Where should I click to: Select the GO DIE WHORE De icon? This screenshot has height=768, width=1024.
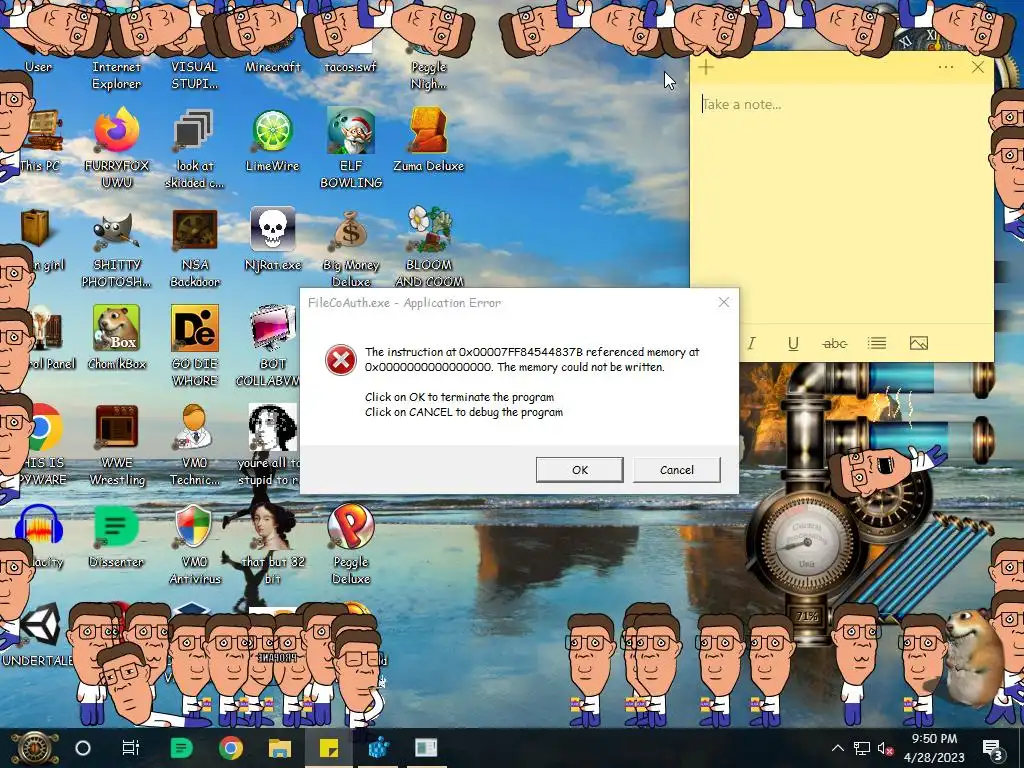[x=194, y=346]
